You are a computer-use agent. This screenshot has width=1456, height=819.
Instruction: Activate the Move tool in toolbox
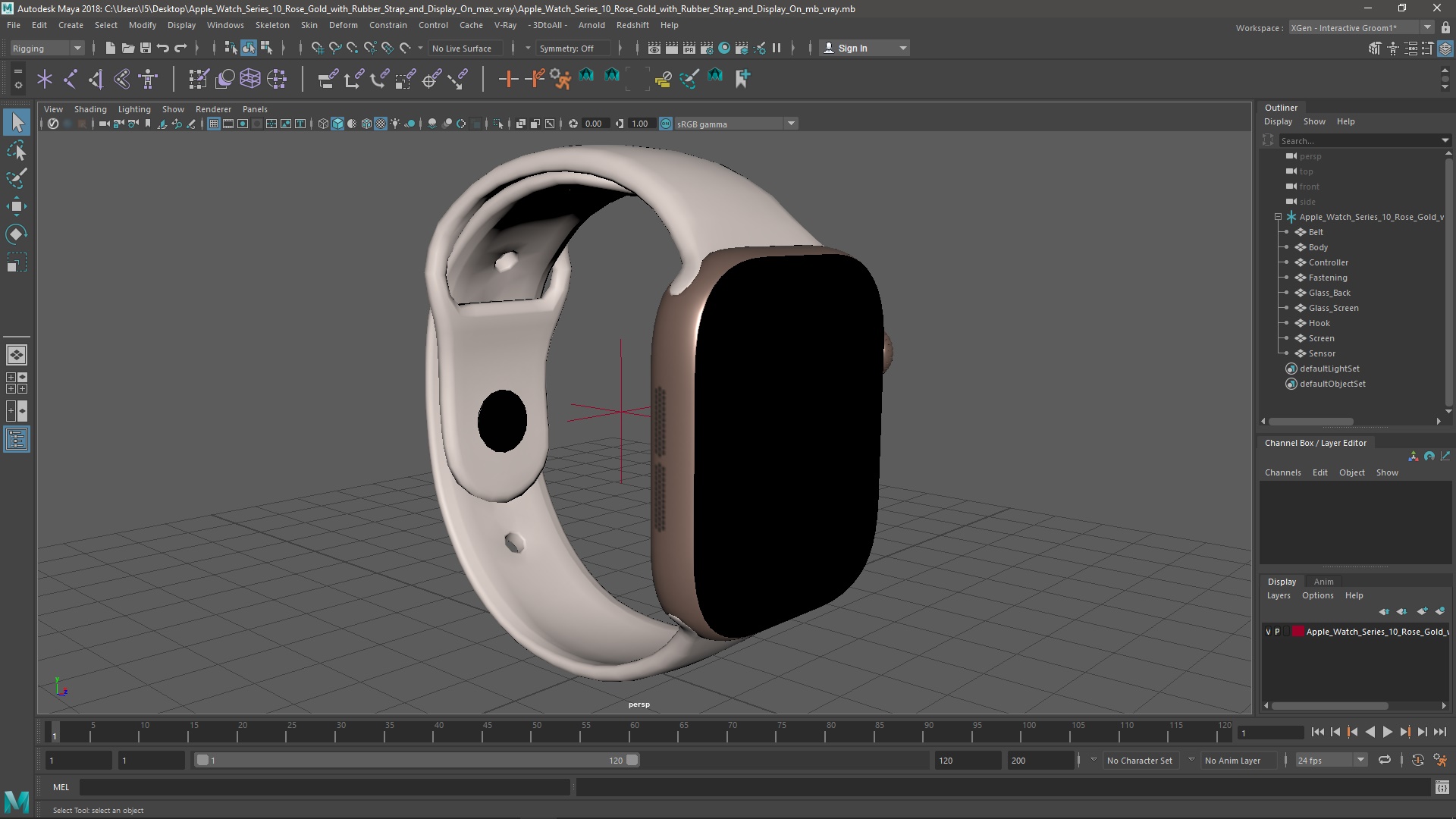17,206
